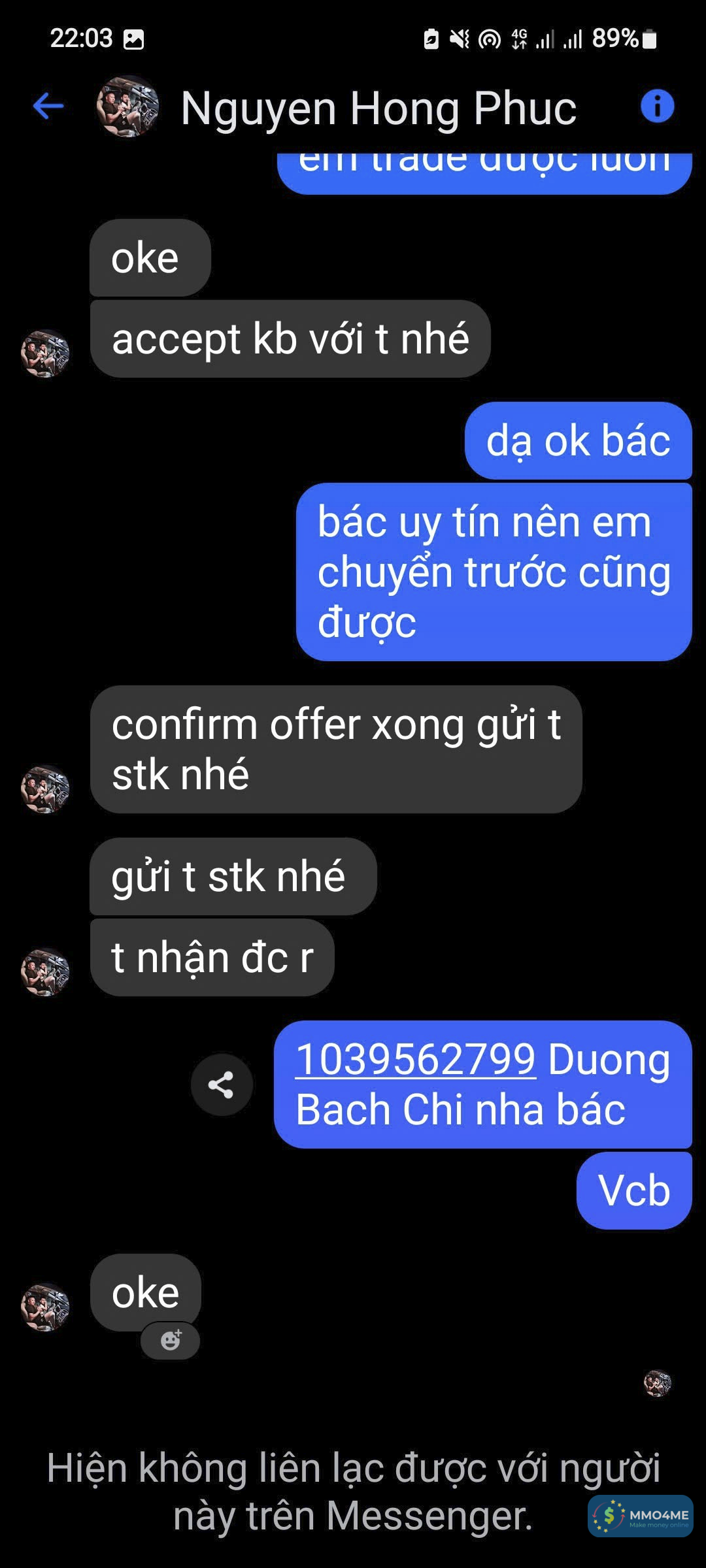Open conversation info icon
The width and height of the screenshot is (706, 1568).
pyautogui.click(x=657, y=106)
